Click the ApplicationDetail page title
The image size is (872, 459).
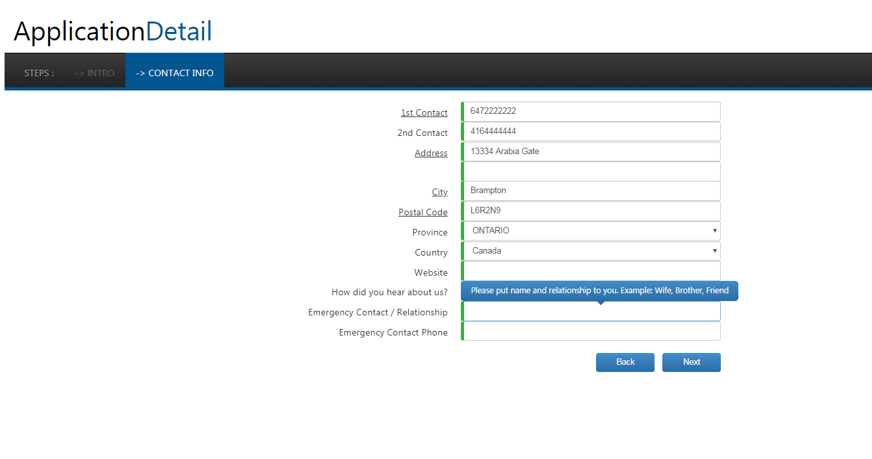pos(113,31)
